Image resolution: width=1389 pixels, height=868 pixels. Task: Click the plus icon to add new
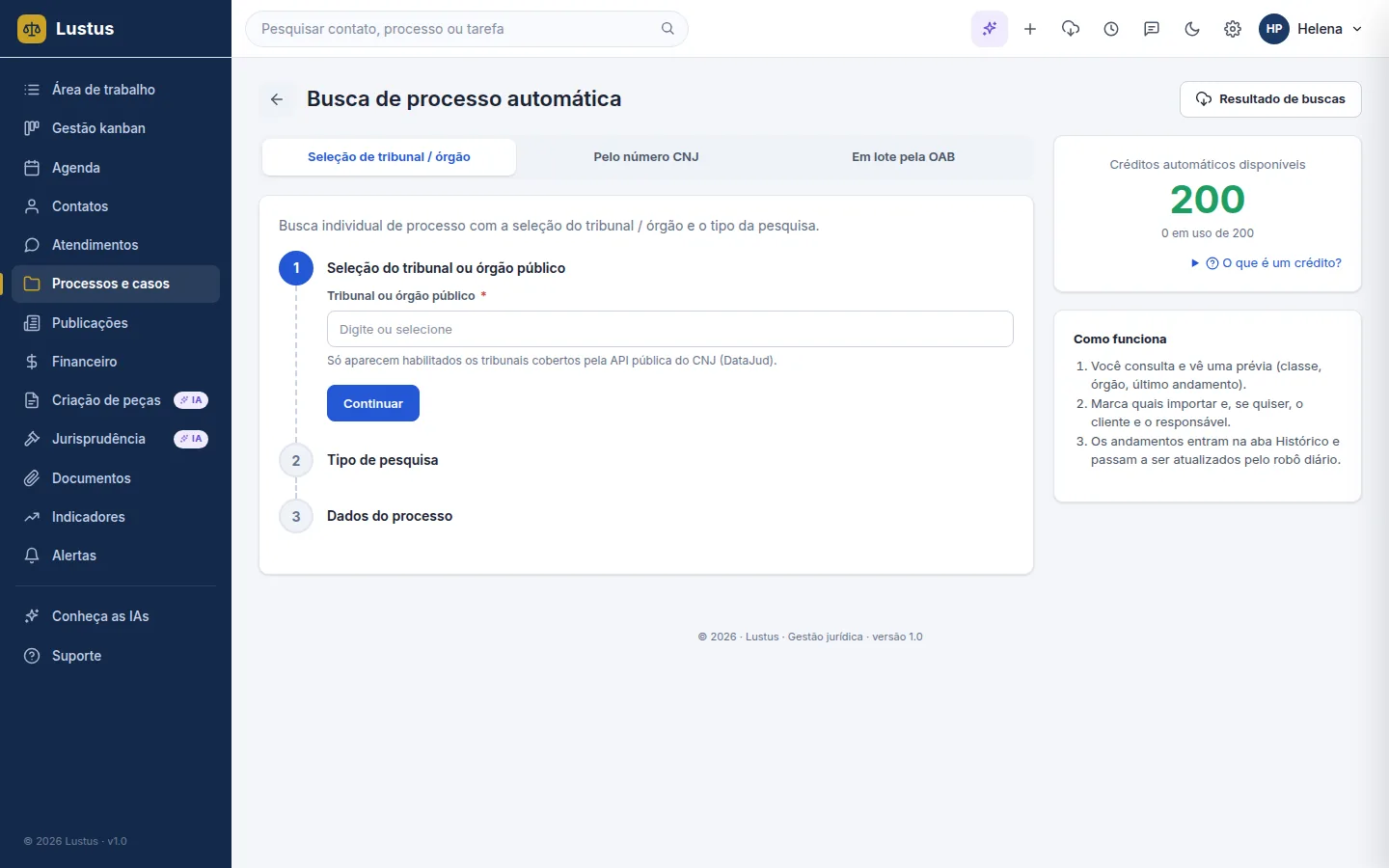tap(1030, 29)
